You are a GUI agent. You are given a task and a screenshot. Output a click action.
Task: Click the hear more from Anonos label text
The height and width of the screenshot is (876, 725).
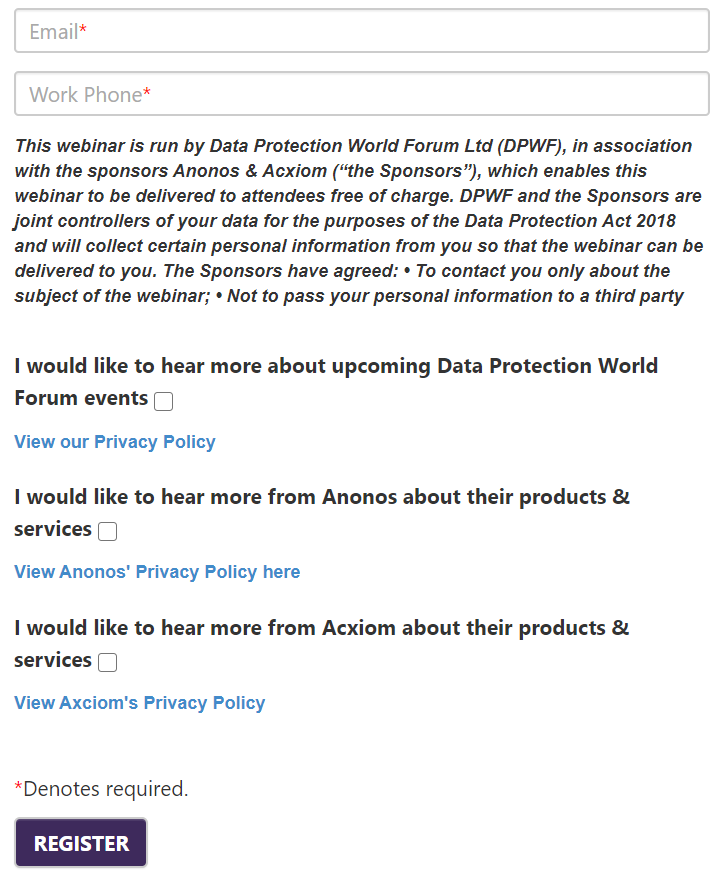pyautogui.click(x=322, y=513)
